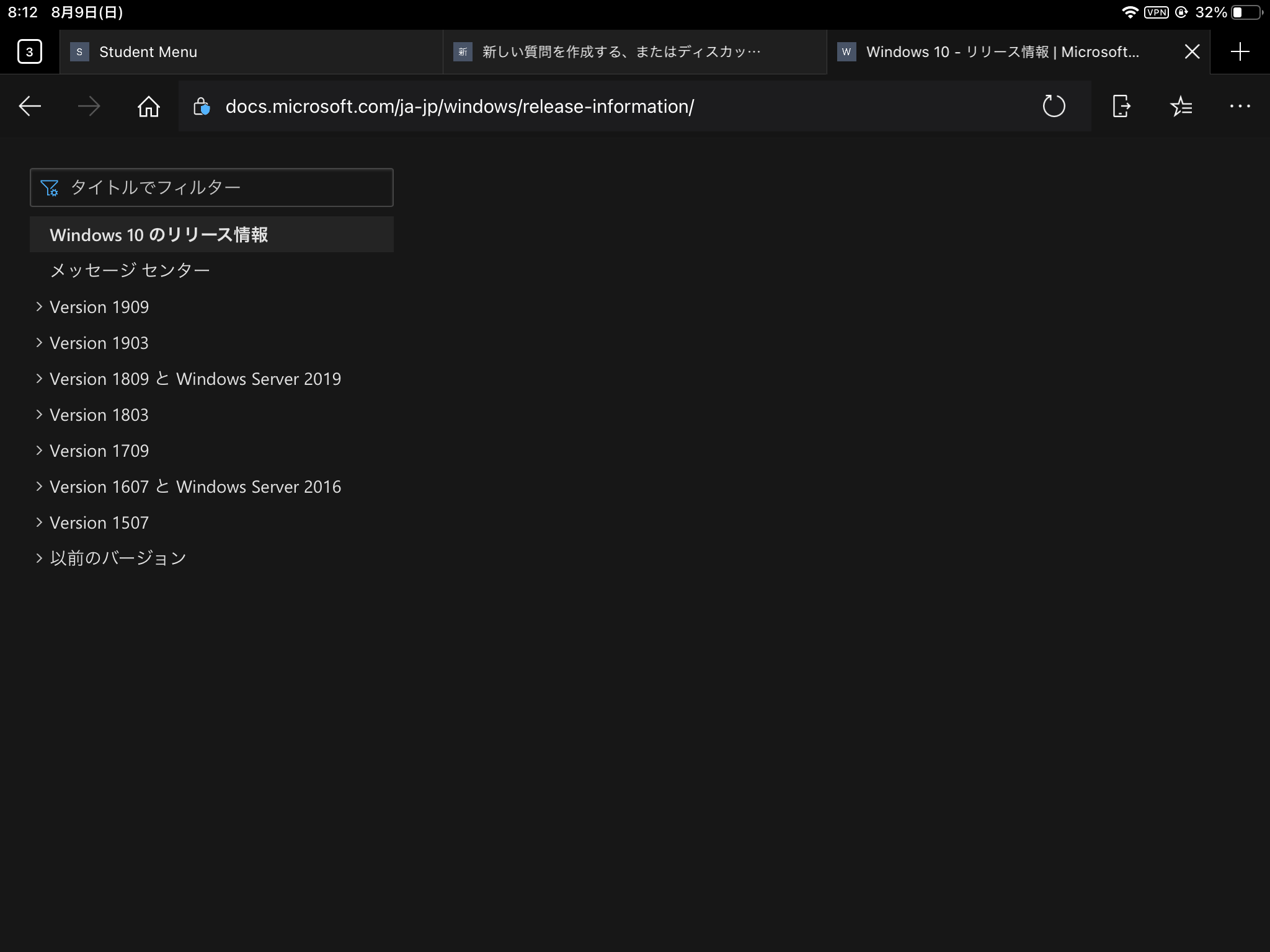Tap the home icon

pos(149,107)
